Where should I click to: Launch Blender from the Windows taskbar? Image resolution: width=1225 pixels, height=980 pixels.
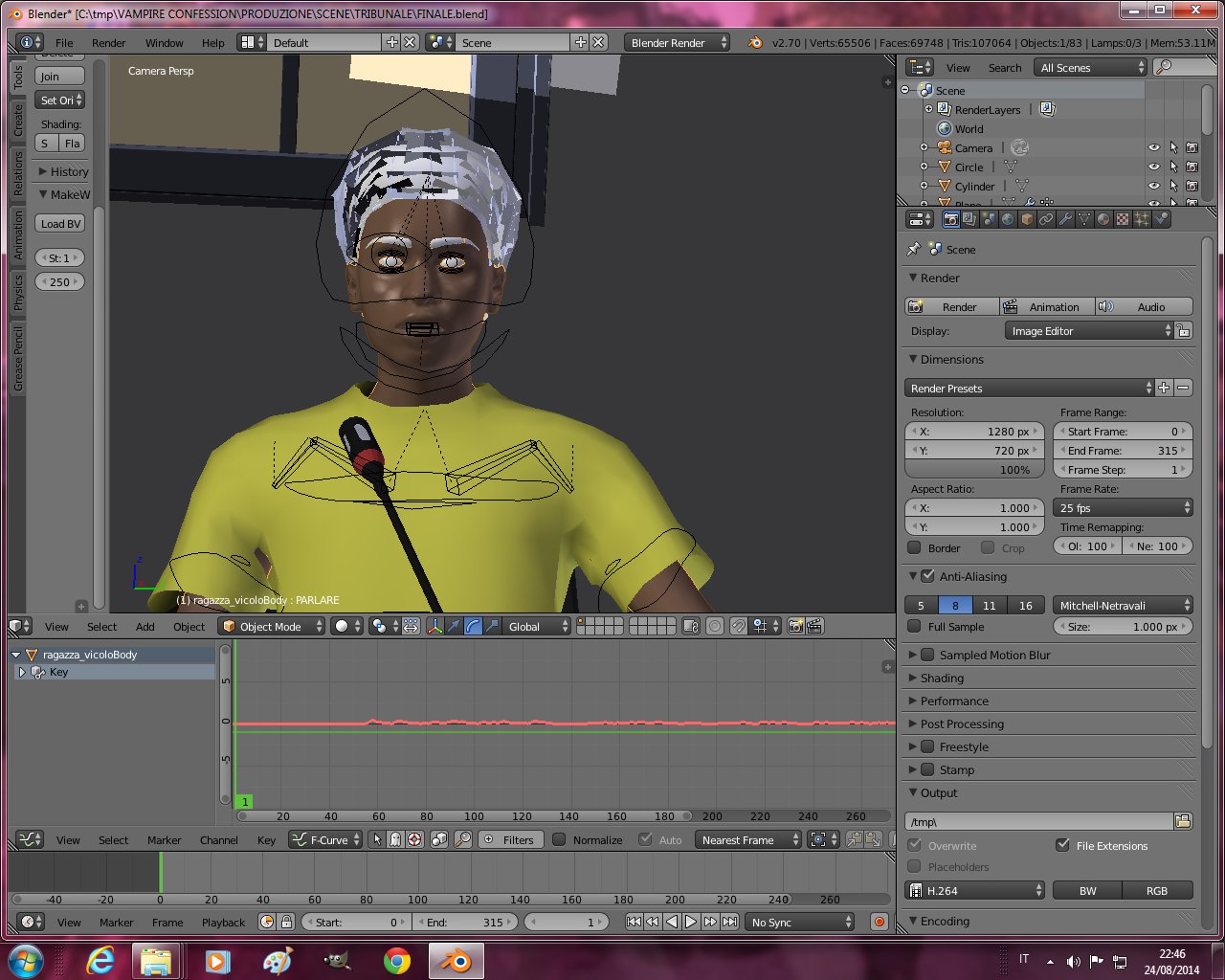click(x=457, y=961)
